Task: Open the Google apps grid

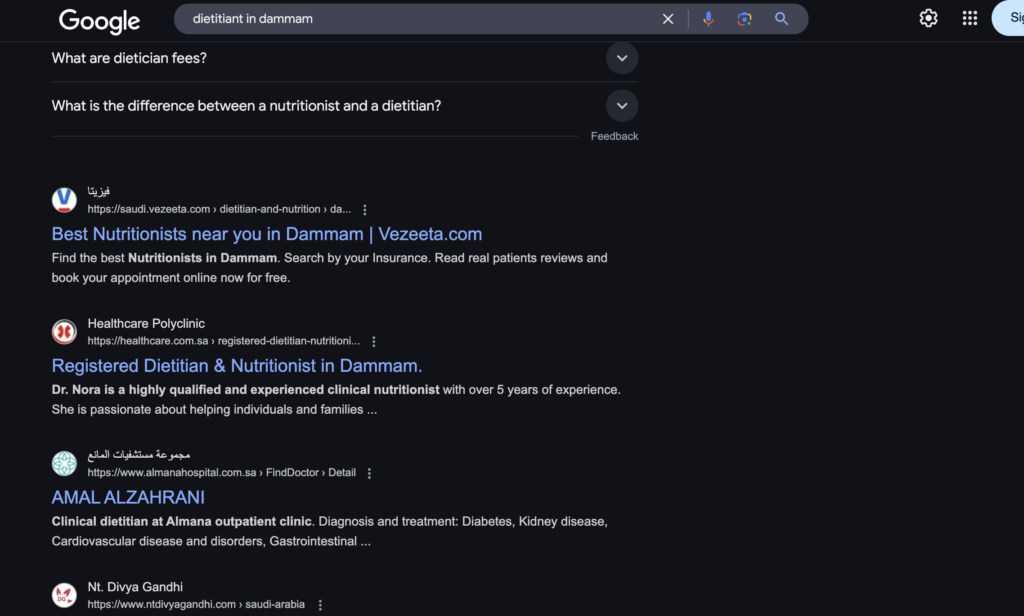Action: click(970, 18)
